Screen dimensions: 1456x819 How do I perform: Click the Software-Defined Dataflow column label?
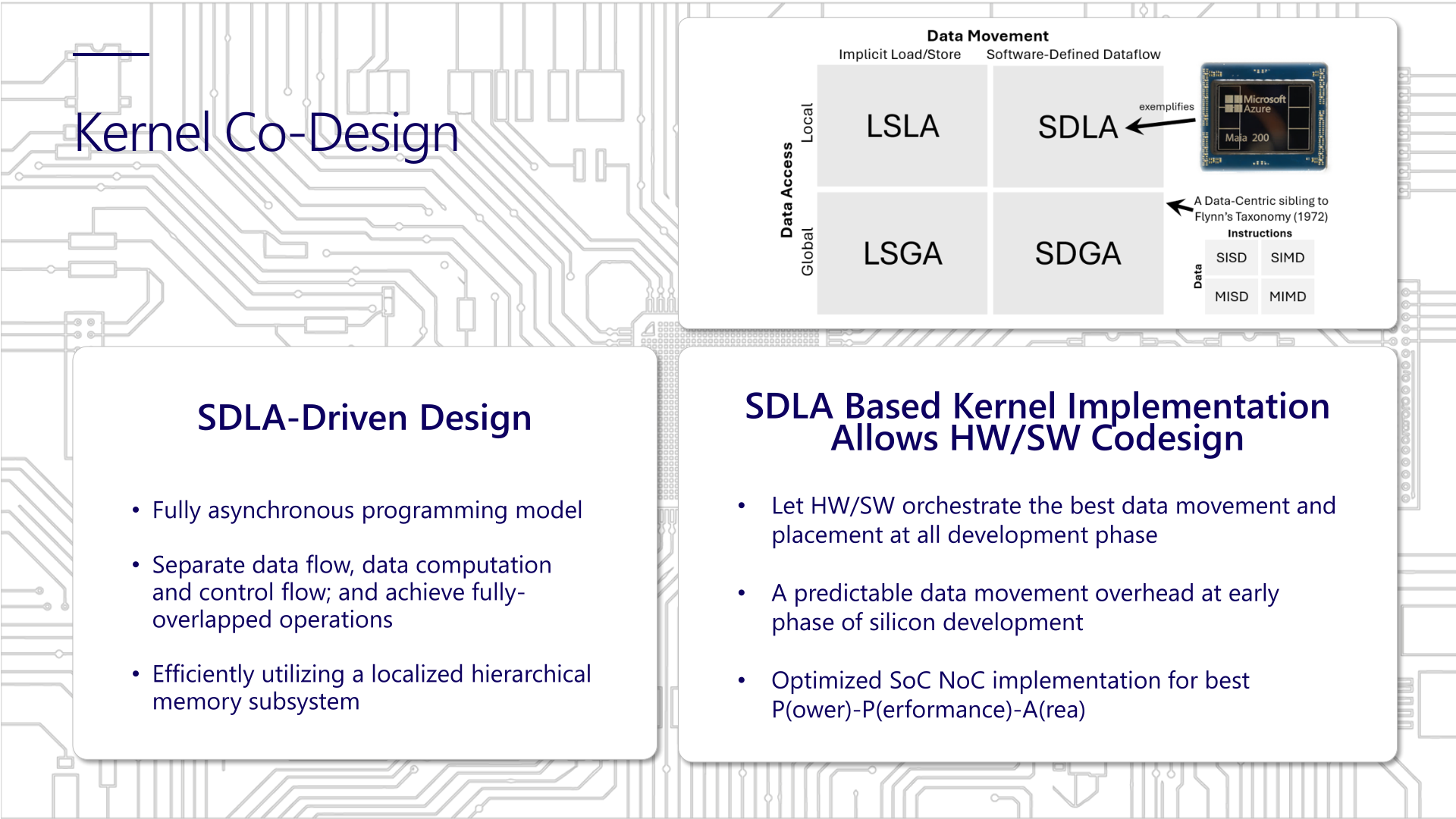tap(1073, 55)
